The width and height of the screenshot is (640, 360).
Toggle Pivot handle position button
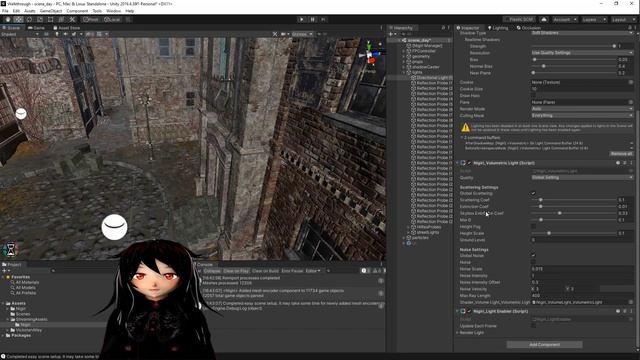[91, 20]
